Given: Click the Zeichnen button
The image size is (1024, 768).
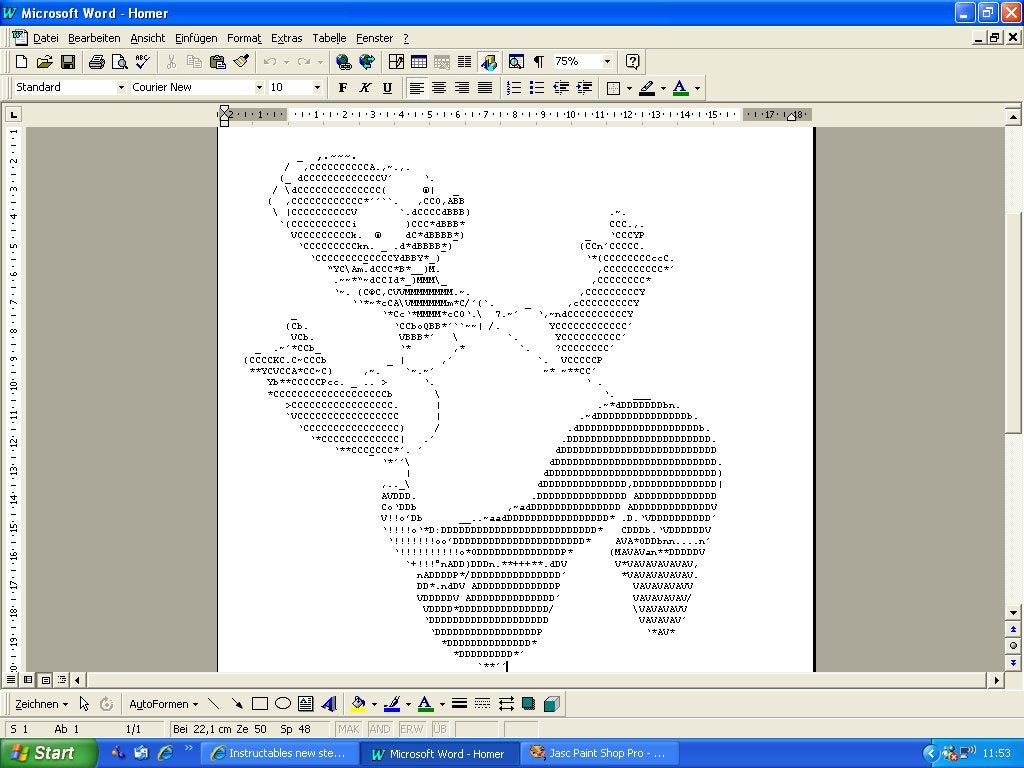Looking at the screenshot, I should click(x=41, y=704).
